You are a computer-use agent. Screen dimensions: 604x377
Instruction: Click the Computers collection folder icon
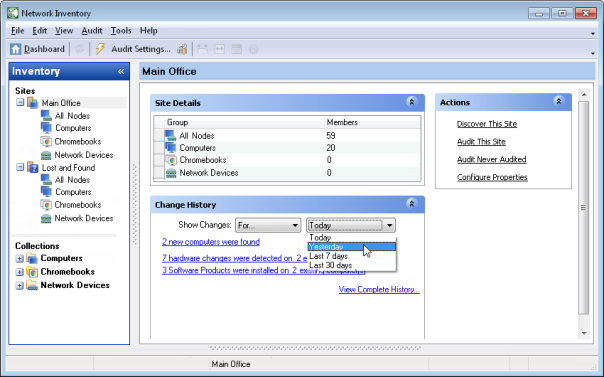(32, 258)
